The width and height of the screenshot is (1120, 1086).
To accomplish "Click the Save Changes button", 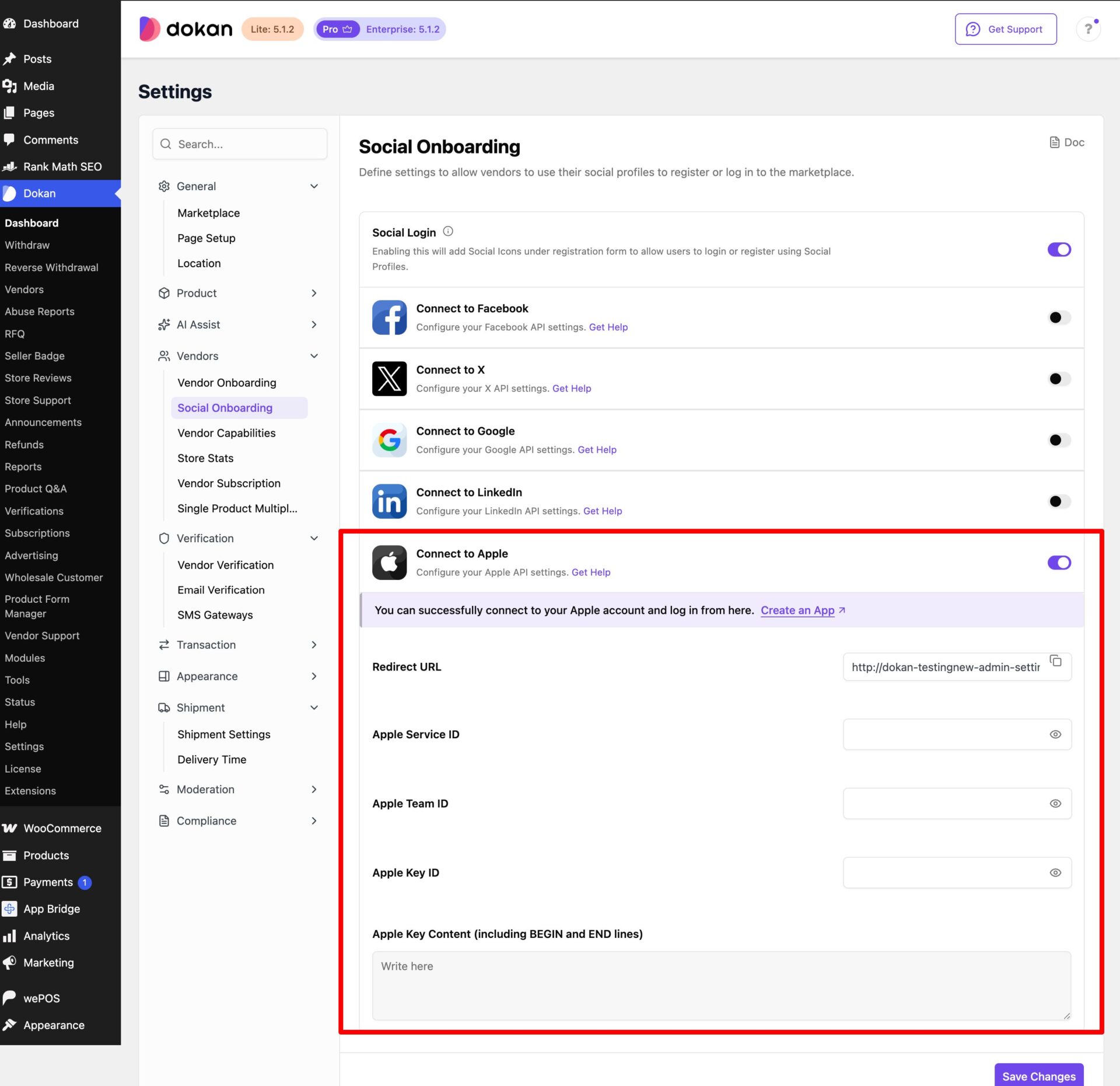I will pos(1039,1076).
